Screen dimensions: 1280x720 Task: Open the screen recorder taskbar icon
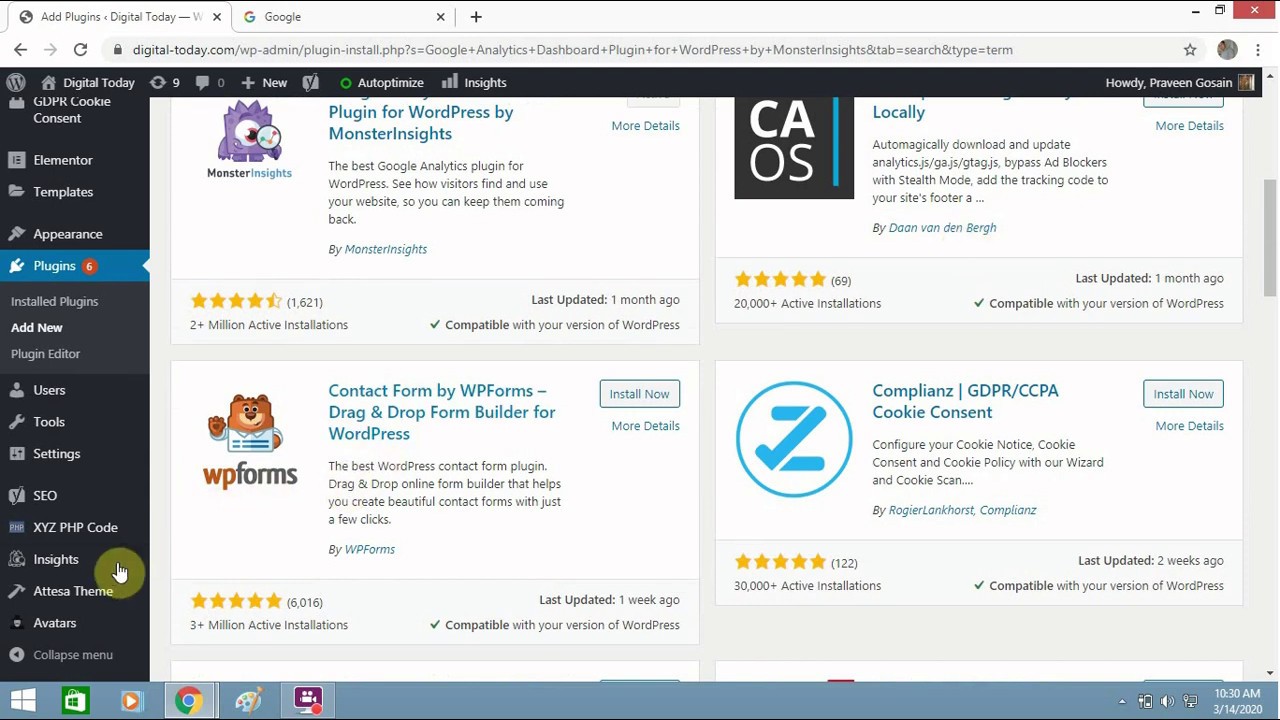[308, 701]
